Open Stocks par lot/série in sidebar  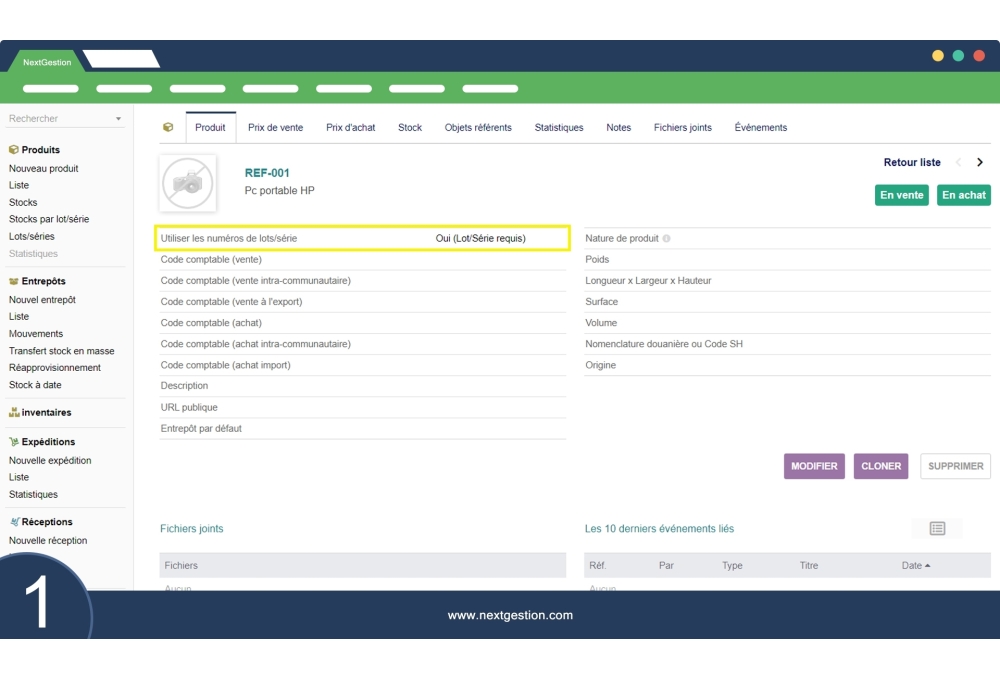coord(49,219)
